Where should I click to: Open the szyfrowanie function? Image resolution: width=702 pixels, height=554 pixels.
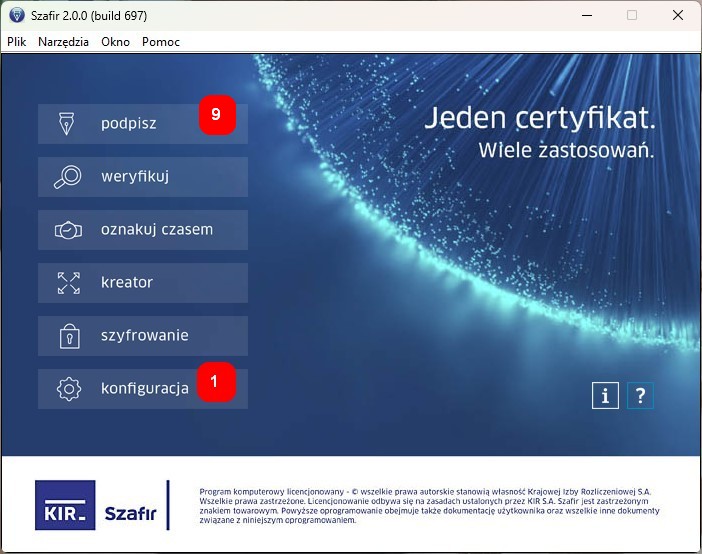(x=143, y=336)
